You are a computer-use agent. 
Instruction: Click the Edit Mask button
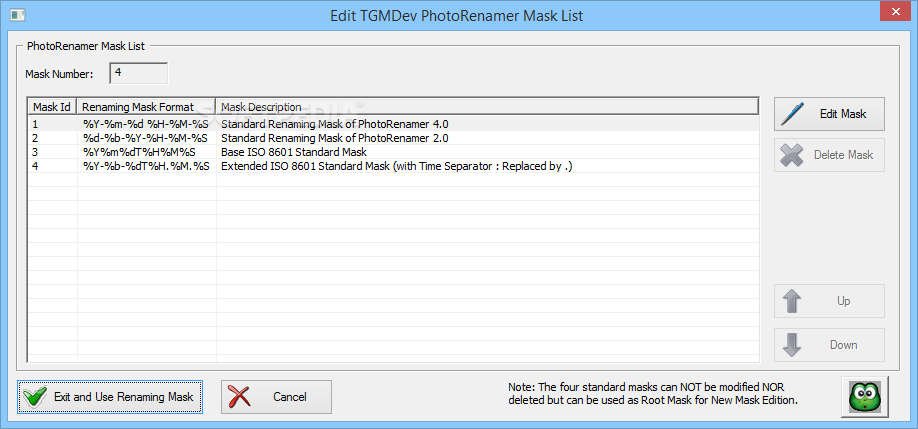coord(829,114)
